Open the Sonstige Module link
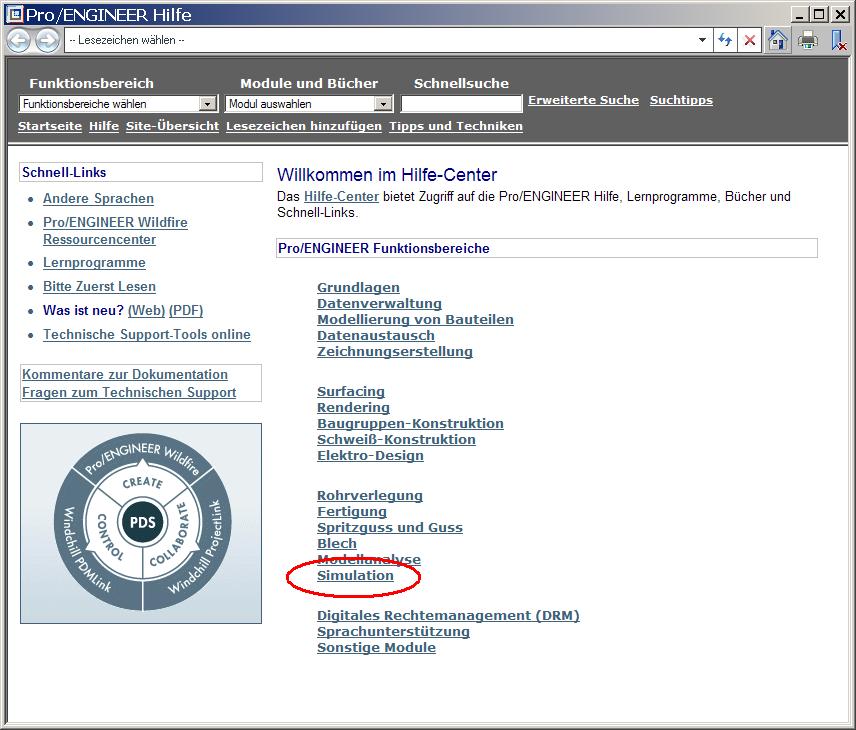 (x=377, y=648)
